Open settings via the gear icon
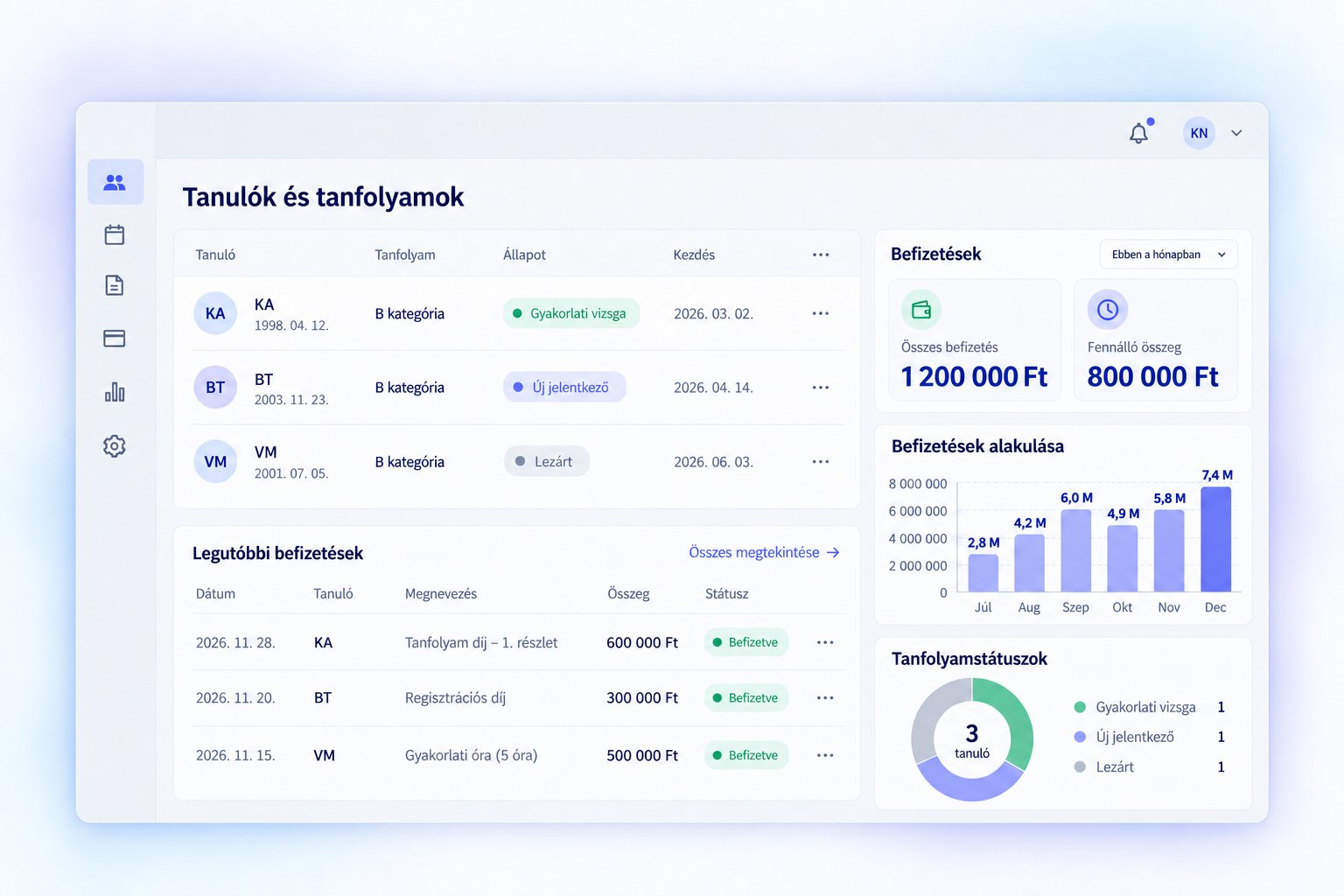 [115, 446]
